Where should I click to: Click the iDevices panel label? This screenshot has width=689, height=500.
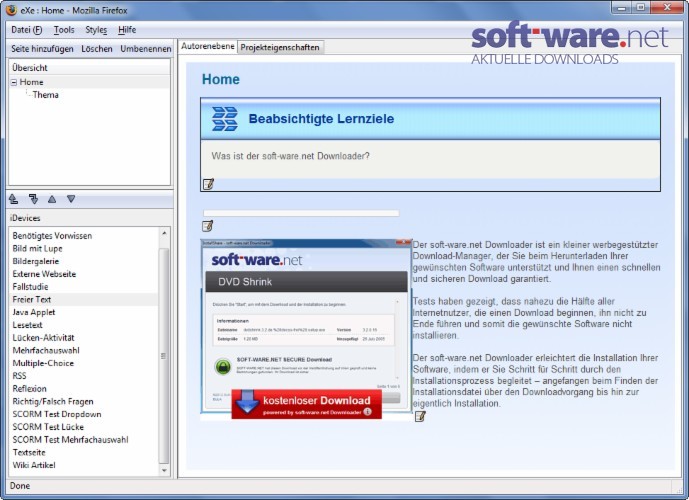(x=25, y=218)
